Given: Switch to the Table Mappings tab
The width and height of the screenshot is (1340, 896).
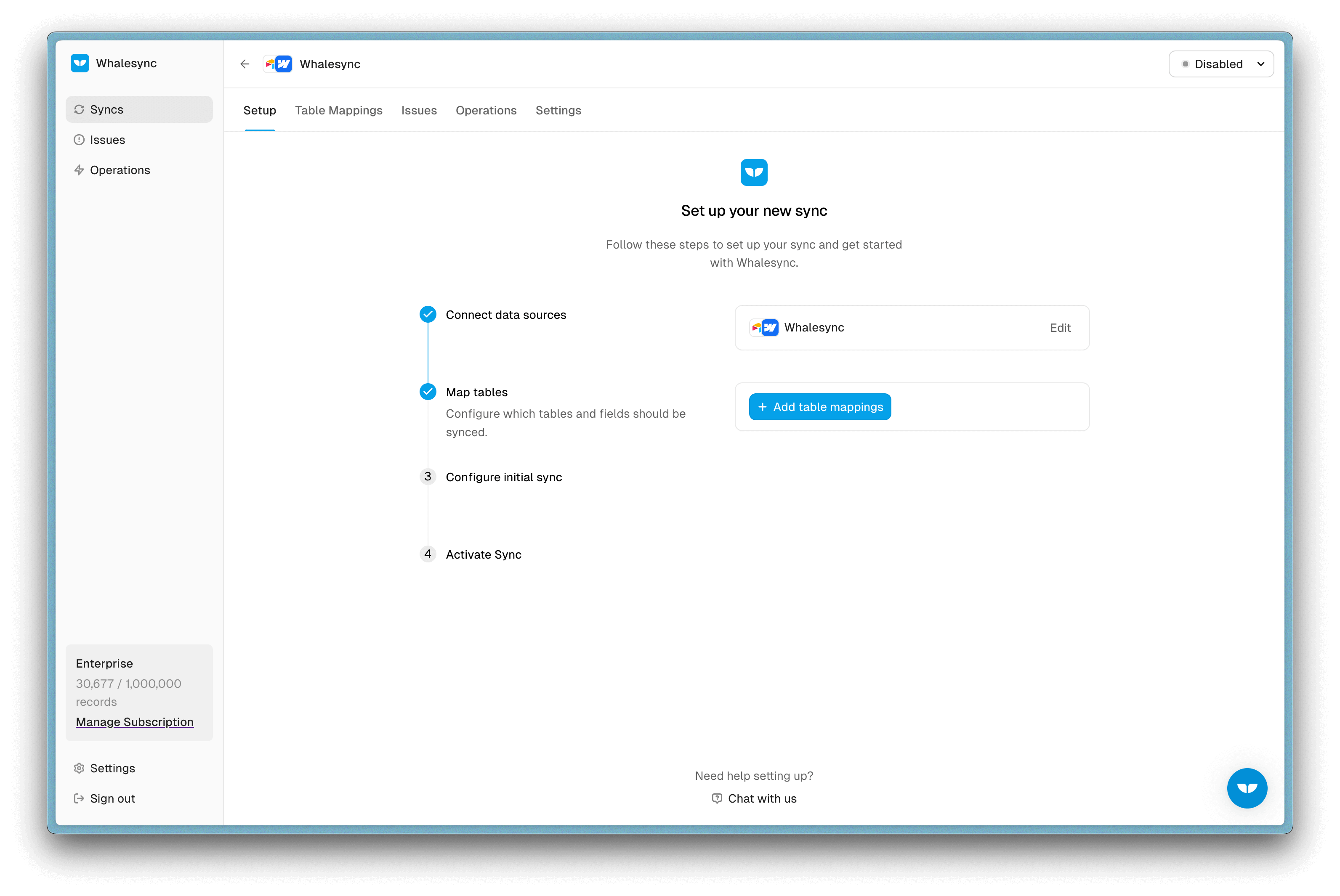Looking at the screenshot, I should click(x=338, y=110).
